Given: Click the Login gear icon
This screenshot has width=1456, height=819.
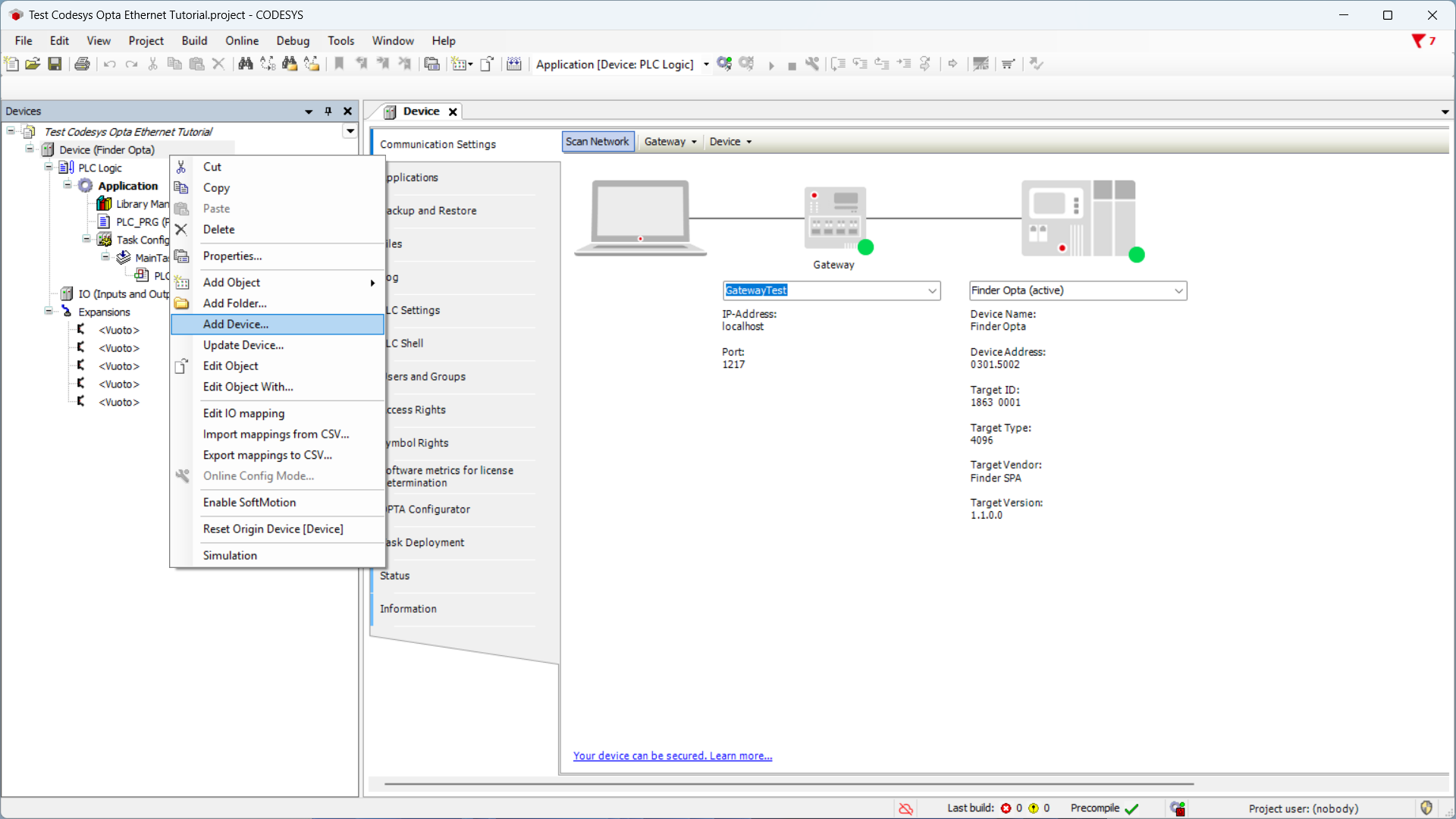Looking at the screenshot, I should pyautogui.click(x=724, y=64).
